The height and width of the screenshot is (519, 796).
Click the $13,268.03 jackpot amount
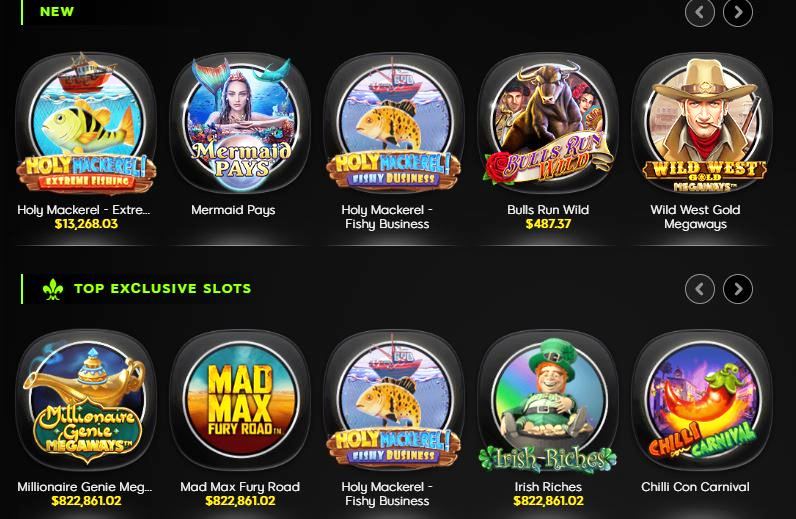pyautogui.click(x=86, y=224)
